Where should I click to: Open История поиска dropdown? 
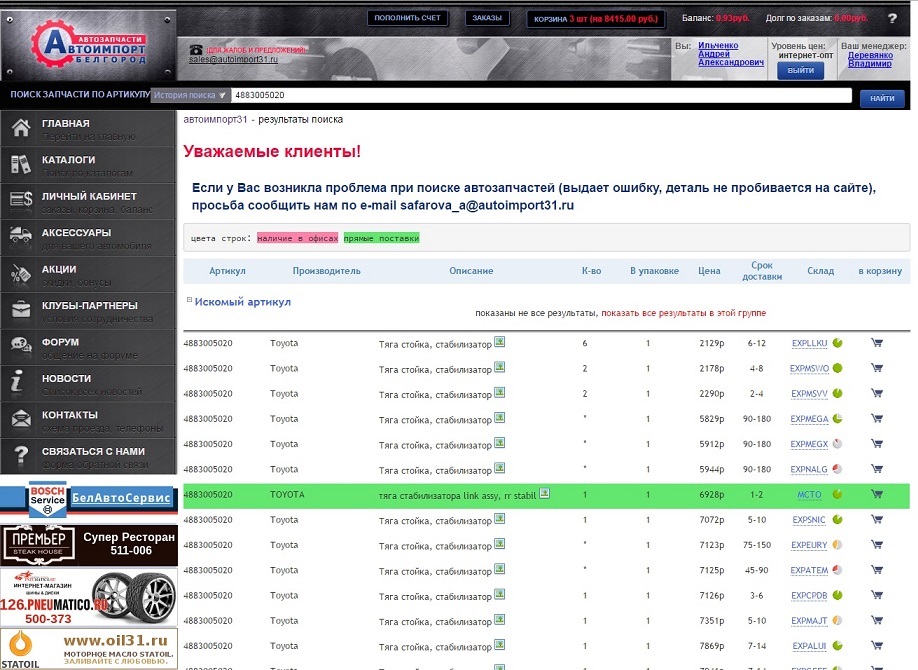tap(189, 96)
